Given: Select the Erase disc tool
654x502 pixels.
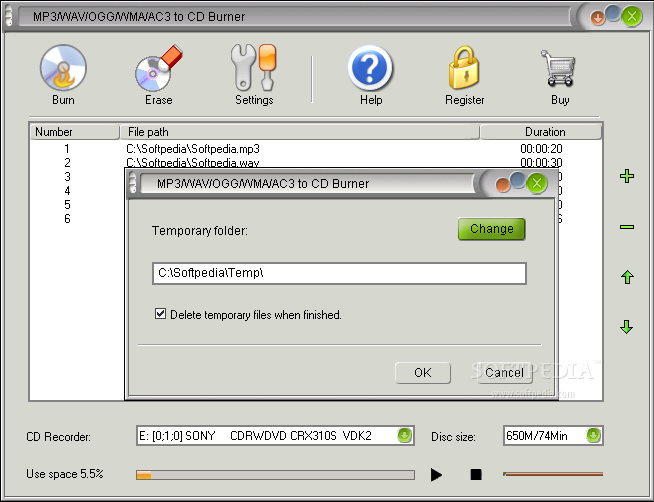Looking at the screenshot, I should click(x=159, y=68).
